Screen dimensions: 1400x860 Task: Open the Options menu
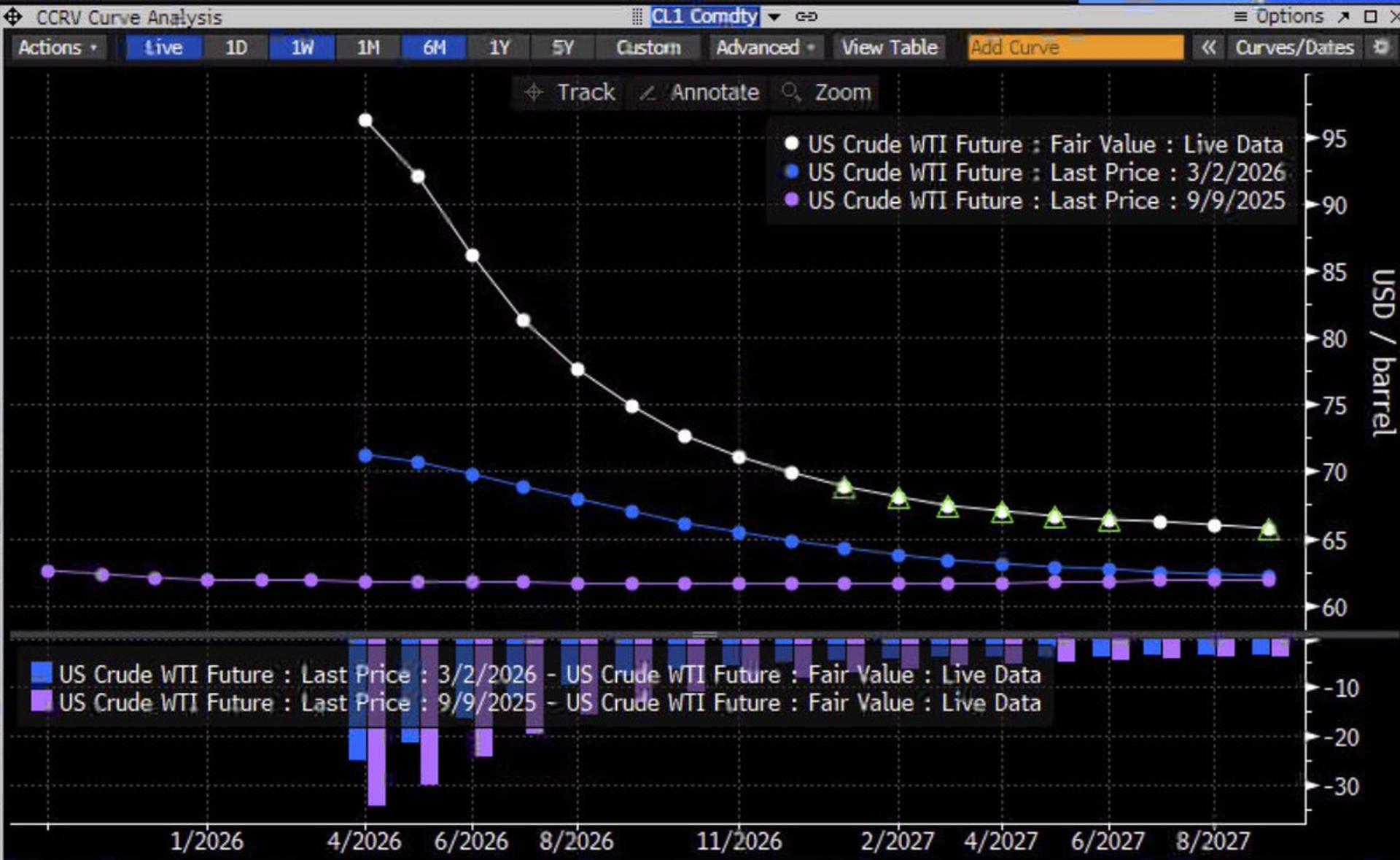click(1279, 16)
